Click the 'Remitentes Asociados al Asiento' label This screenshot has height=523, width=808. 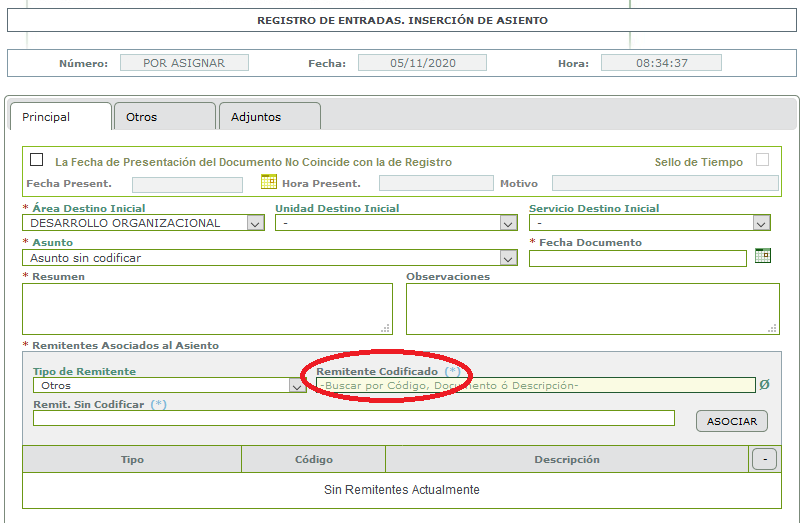(x=125, y=345)
